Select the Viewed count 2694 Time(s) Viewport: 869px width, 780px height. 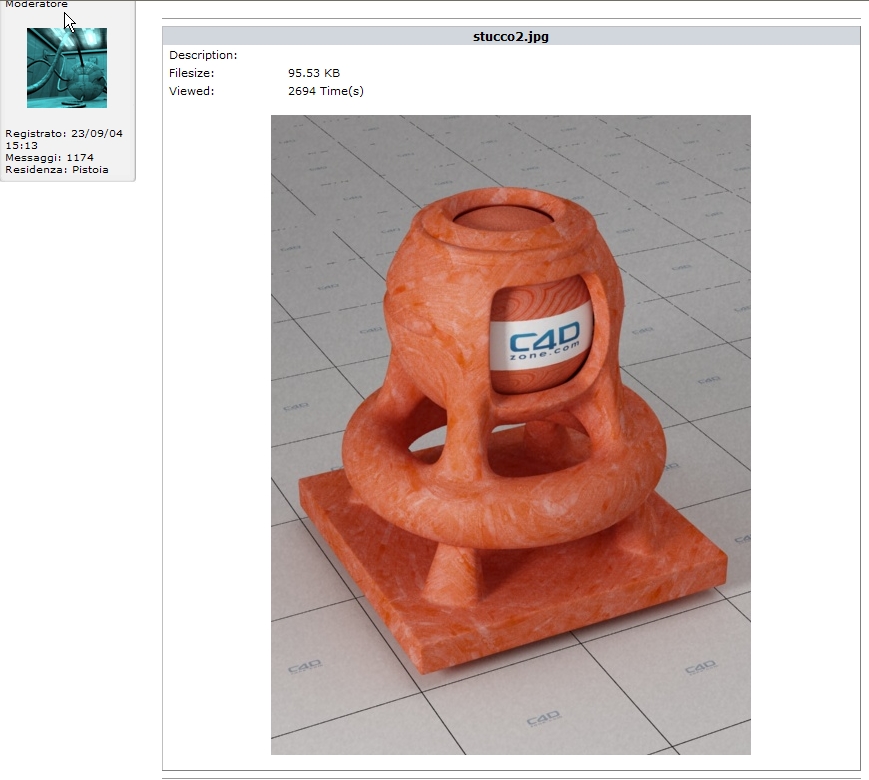[326, 91]
